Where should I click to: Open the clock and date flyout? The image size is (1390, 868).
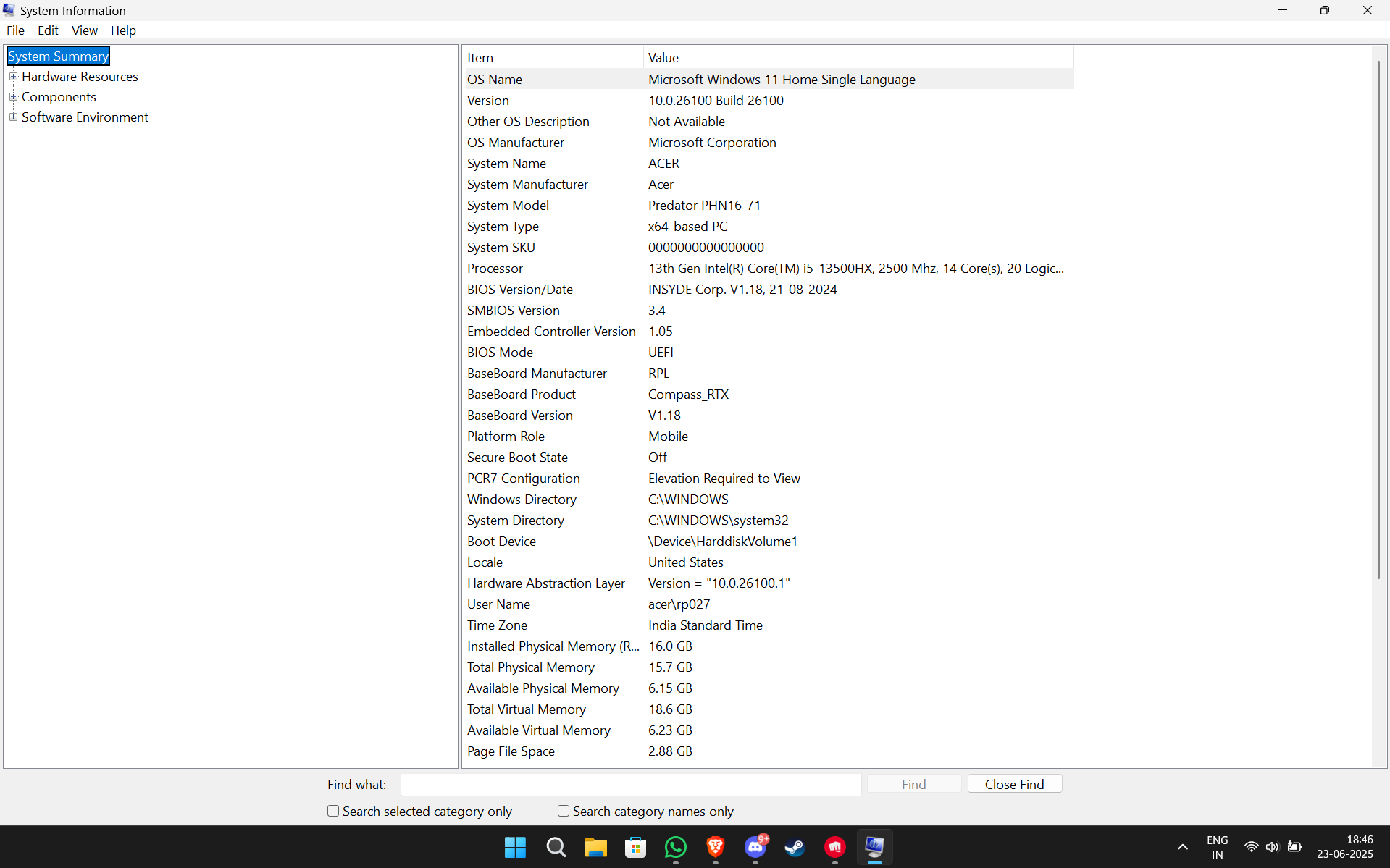[x=1345, y=847]
